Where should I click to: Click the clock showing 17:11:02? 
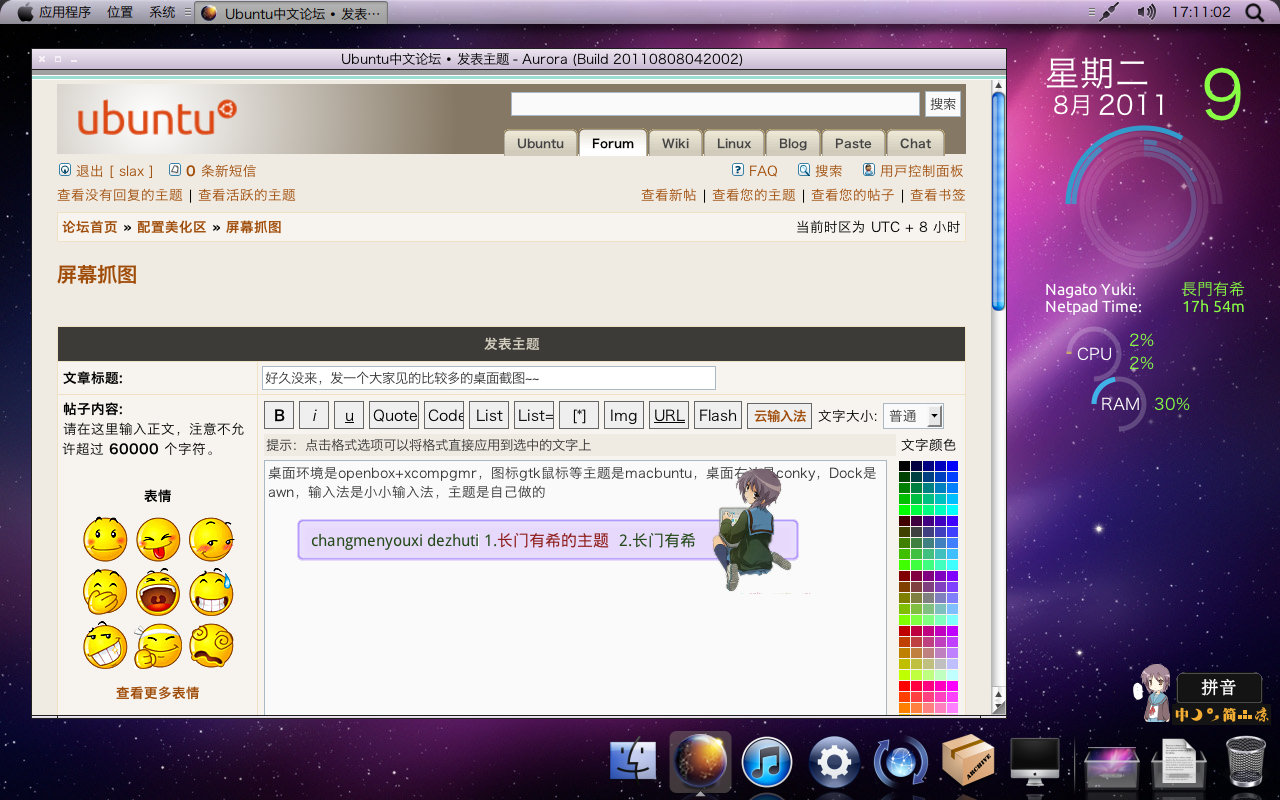click(x=1200, y=12)
